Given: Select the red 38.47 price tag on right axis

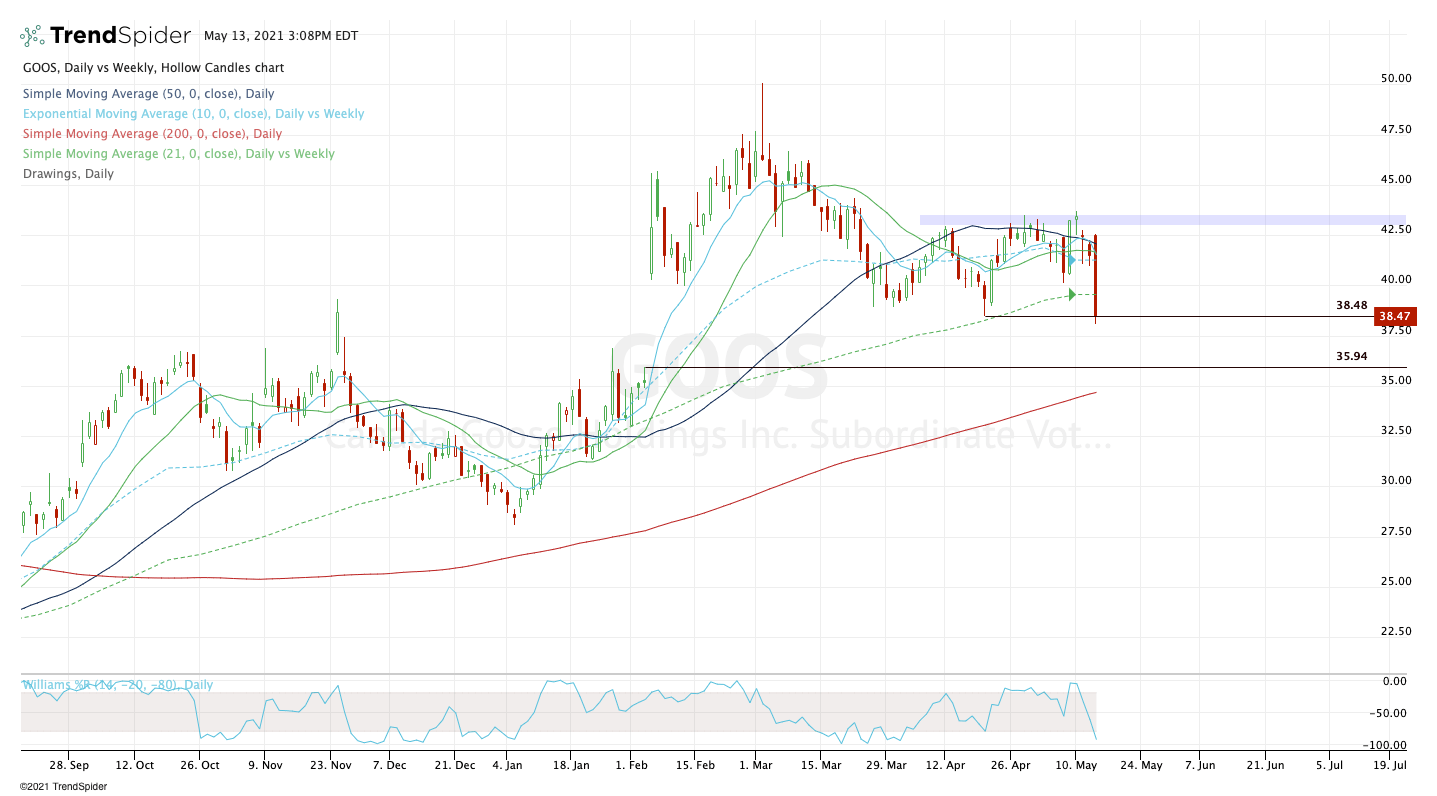Looking at the screenshot, I should [1398, 316].
